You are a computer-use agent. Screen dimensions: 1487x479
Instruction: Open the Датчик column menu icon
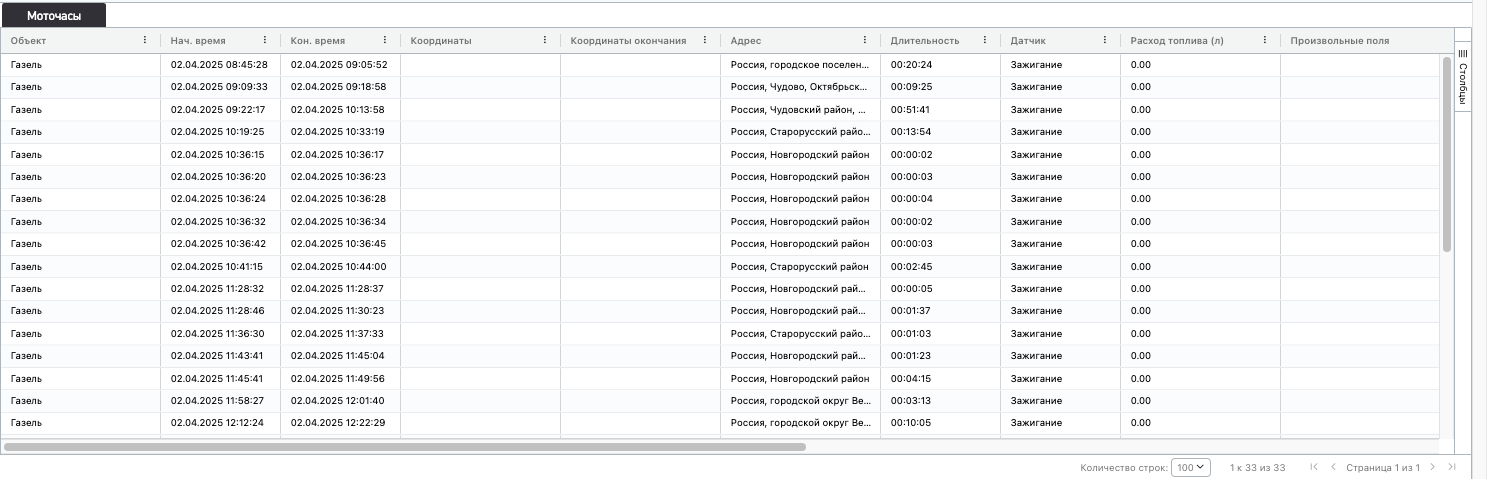1105,41
